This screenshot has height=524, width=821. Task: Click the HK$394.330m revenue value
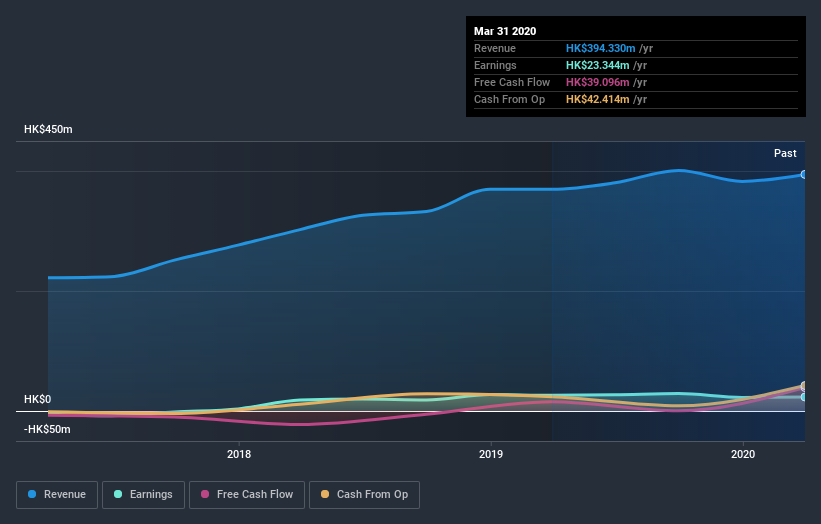[601, 48]
